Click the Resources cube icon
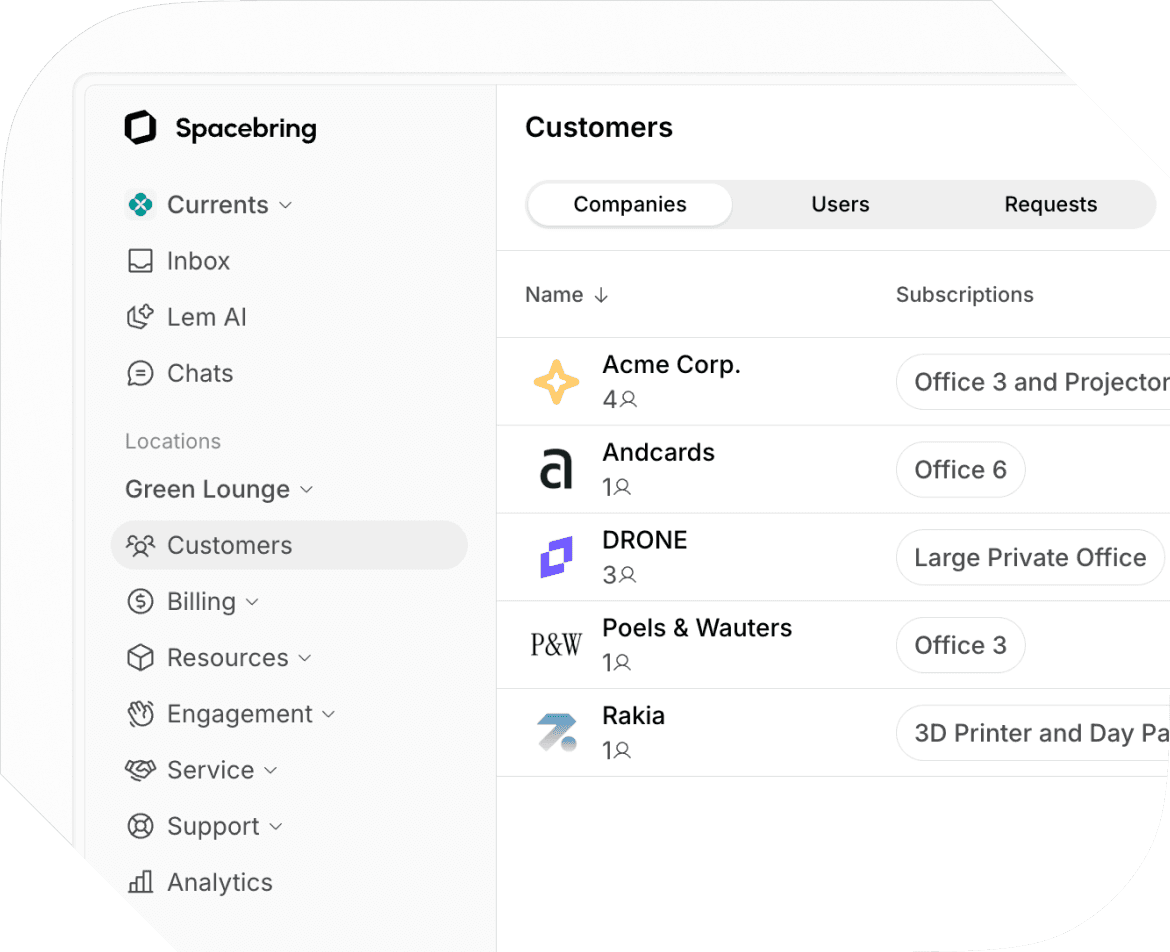The width and height of the screenshot is (1170, 952). (140, 658)
